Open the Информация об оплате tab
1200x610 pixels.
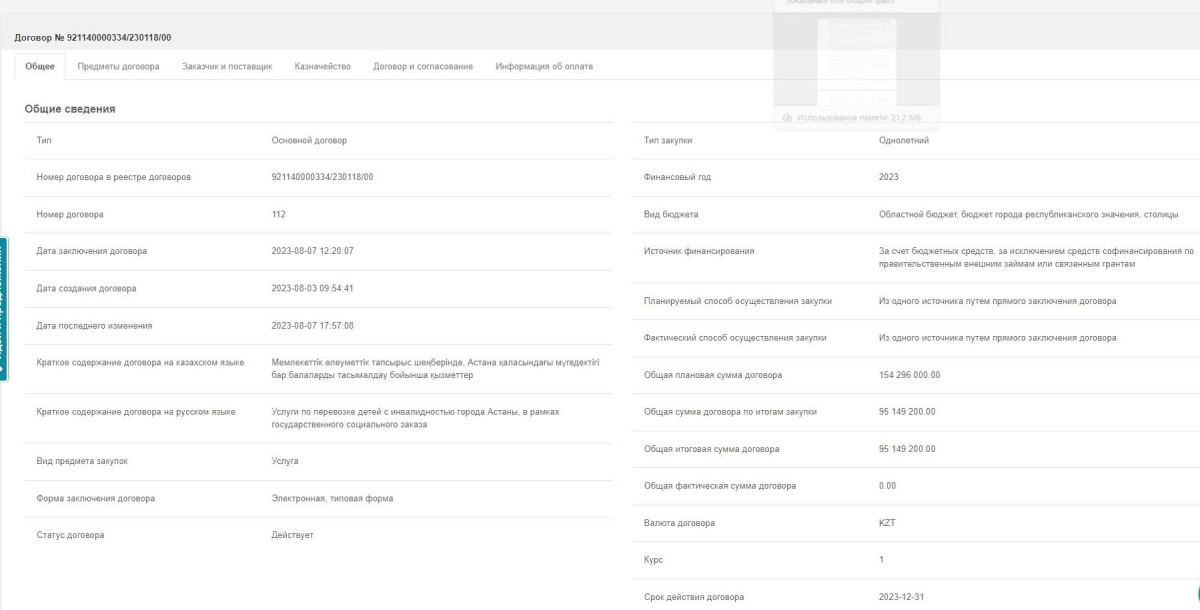point(544,66)
